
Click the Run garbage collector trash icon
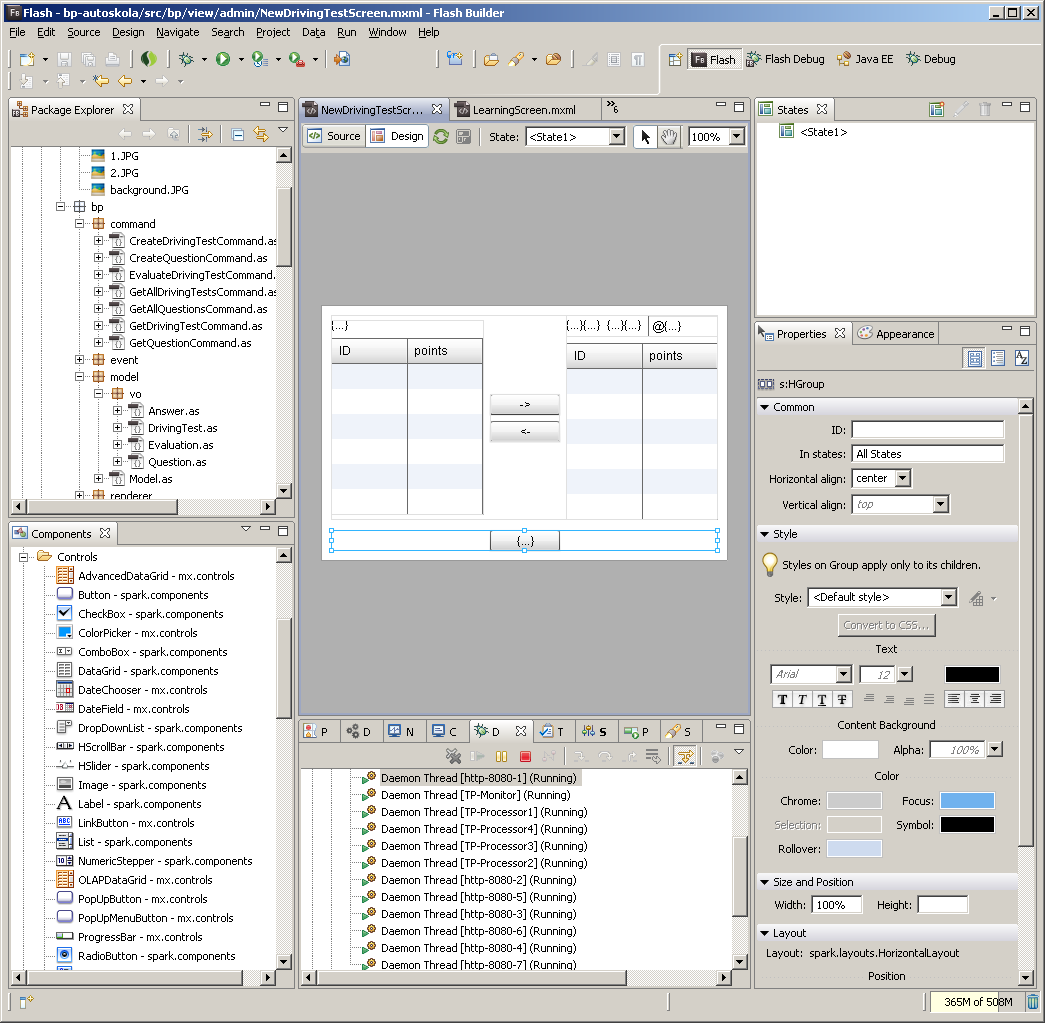(1032, 1002)
